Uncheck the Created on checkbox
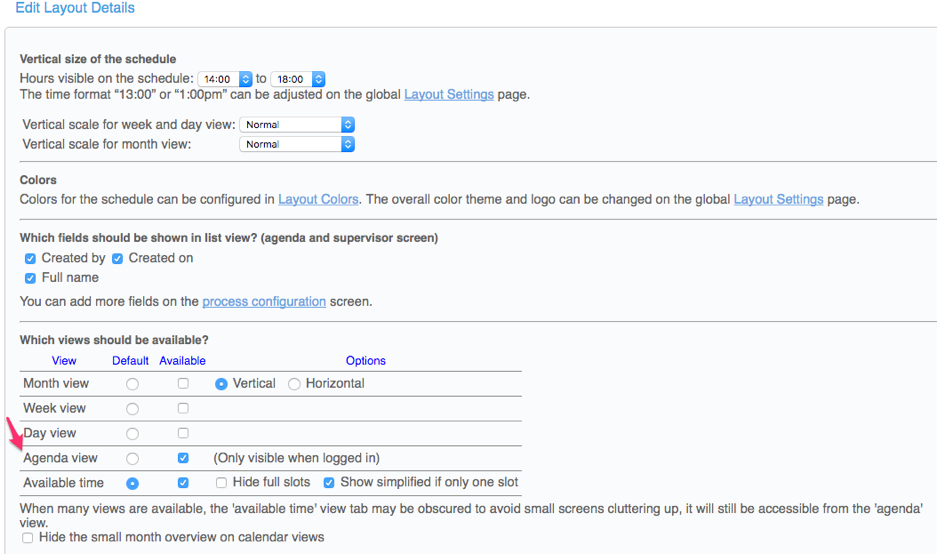 [117, 258]
